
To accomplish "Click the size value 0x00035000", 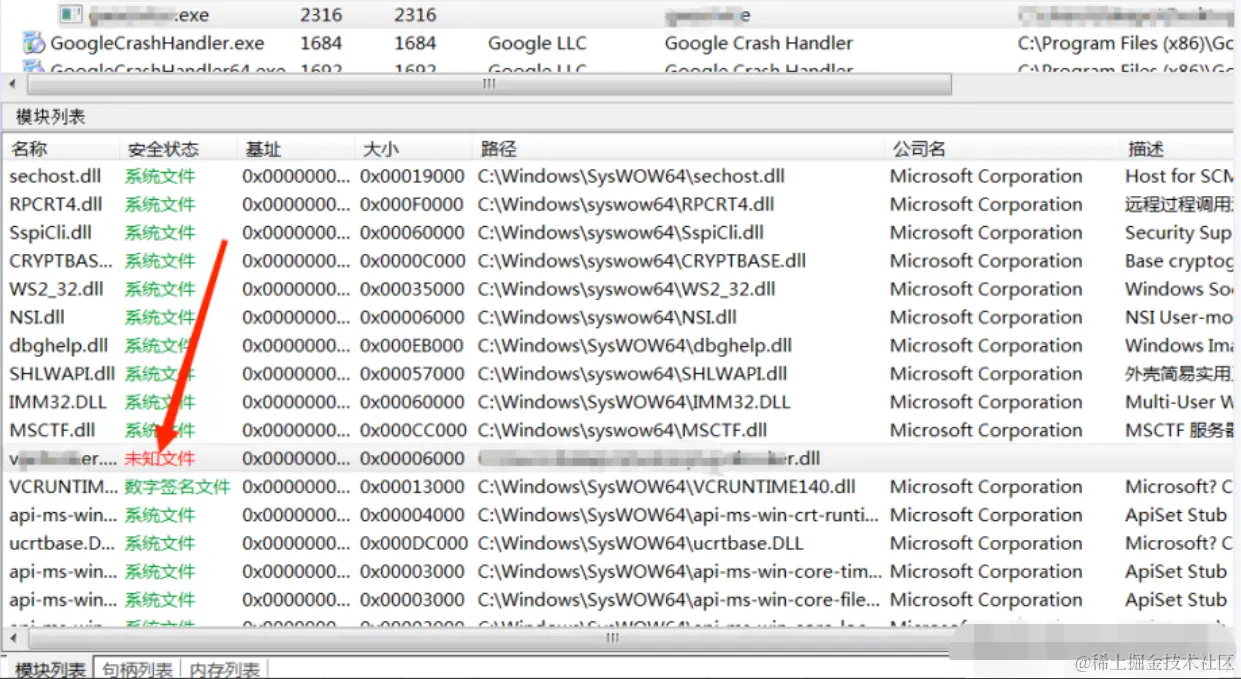I will click(x=412, y=289).
